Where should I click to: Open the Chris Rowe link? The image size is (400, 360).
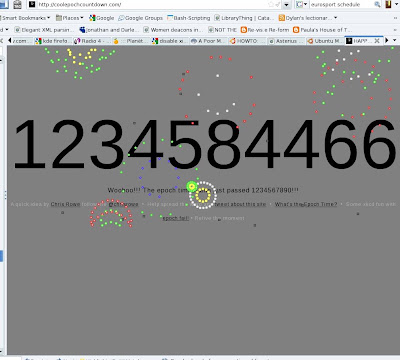[x=65, y=204]
